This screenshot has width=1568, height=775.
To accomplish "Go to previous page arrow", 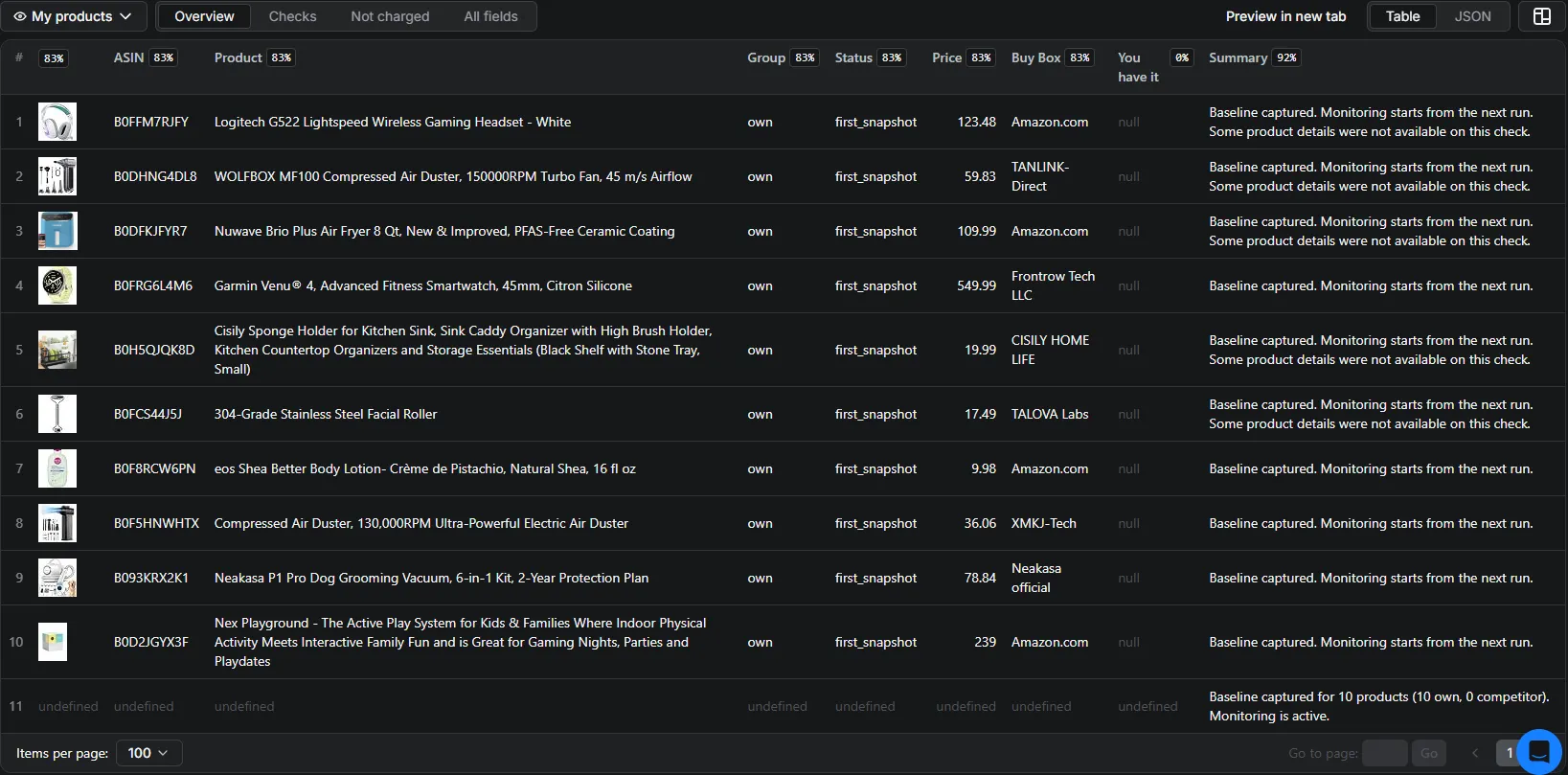I will click(x=1475, y=753).
